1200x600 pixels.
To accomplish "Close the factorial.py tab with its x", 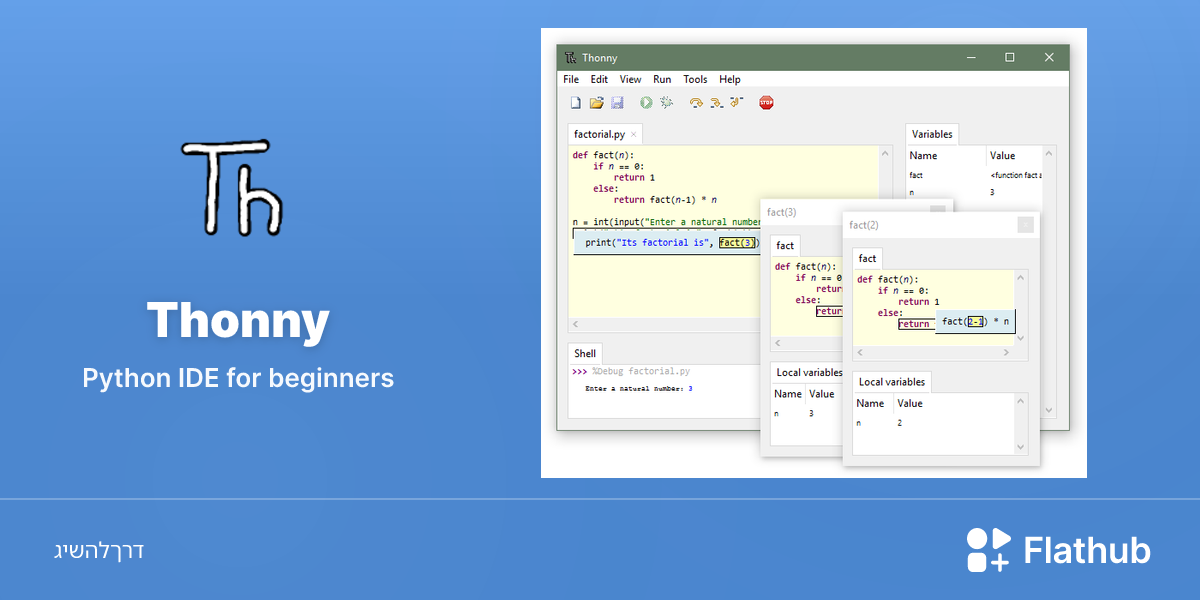I will click(x=633, y=134).
